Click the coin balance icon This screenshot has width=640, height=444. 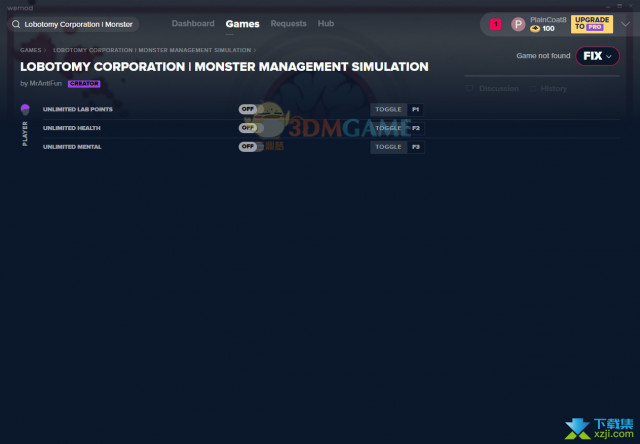535,29
